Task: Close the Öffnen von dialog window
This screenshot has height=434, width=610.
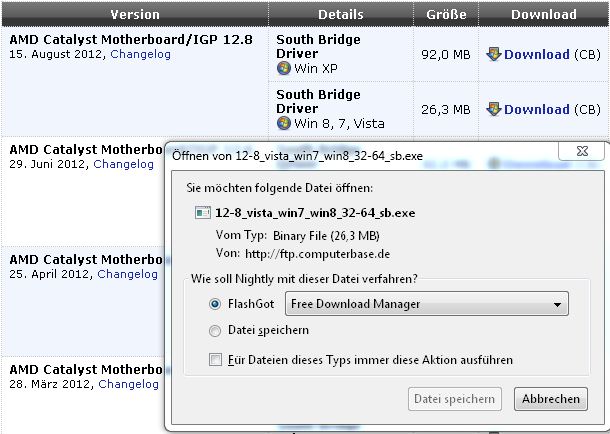Action: coord(582,151)
